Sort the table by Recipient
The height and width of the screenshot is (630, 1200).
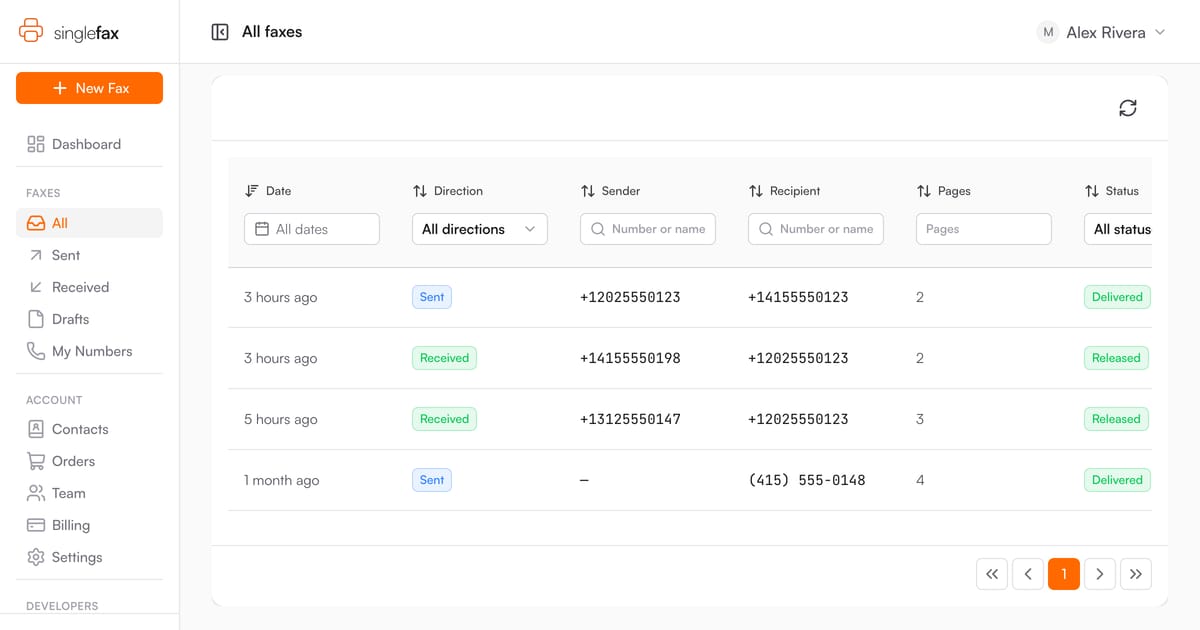(784, 191)
